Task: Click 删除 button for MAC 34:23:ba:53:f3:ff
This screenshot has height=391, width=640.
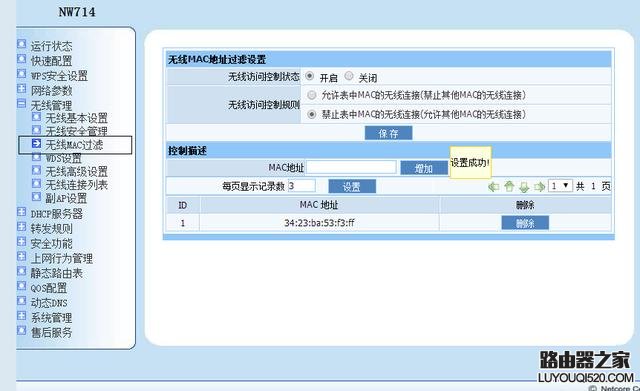Action: (525, 223)
